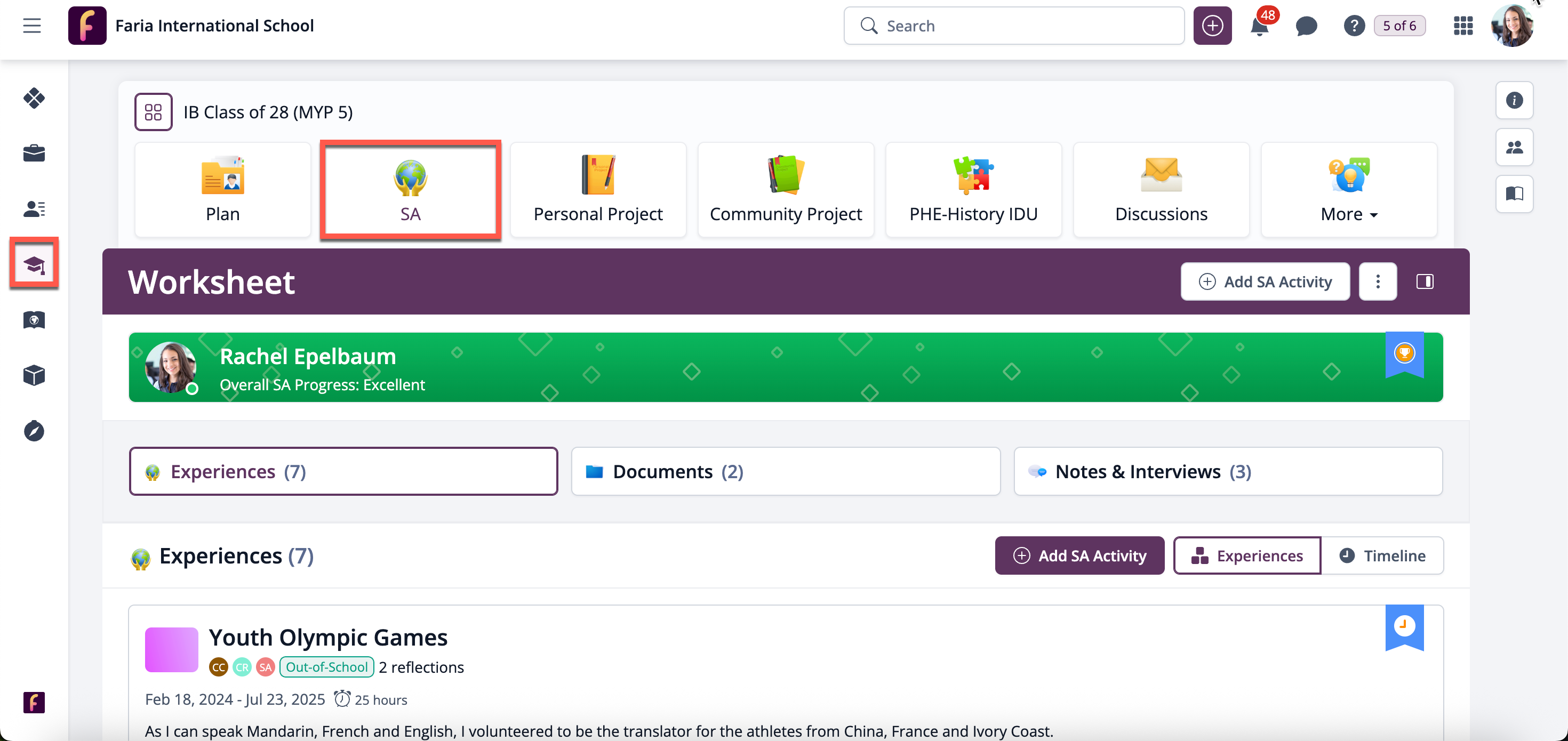The width and height of the screenshot is (1568, 741).
Task: Select the Documents (2) tab
Action: click(785, 471)
